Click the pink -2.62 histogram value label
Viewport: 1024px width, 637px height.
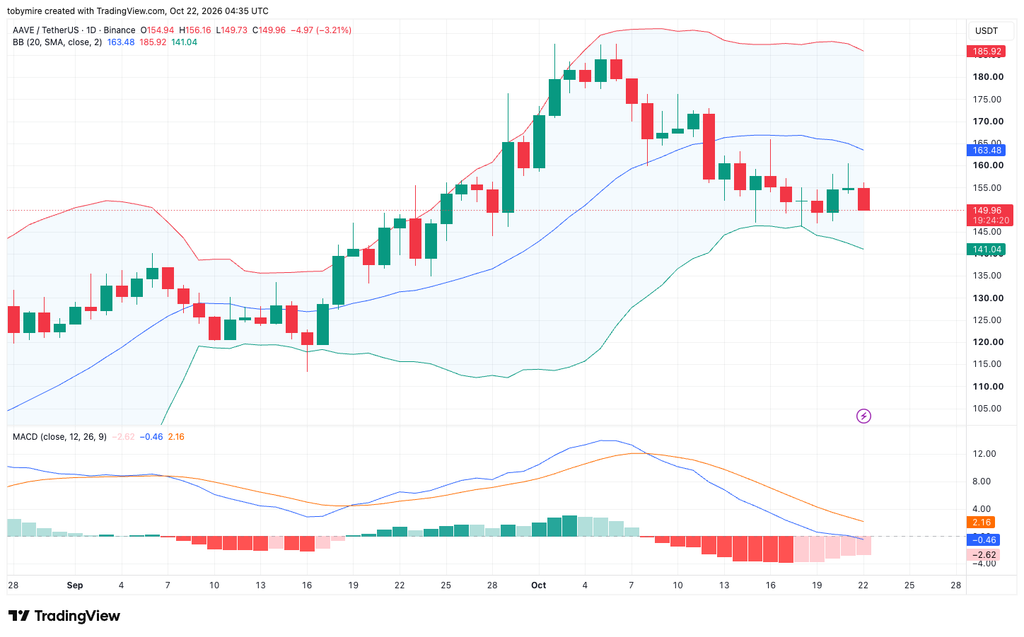coord(984,555)
